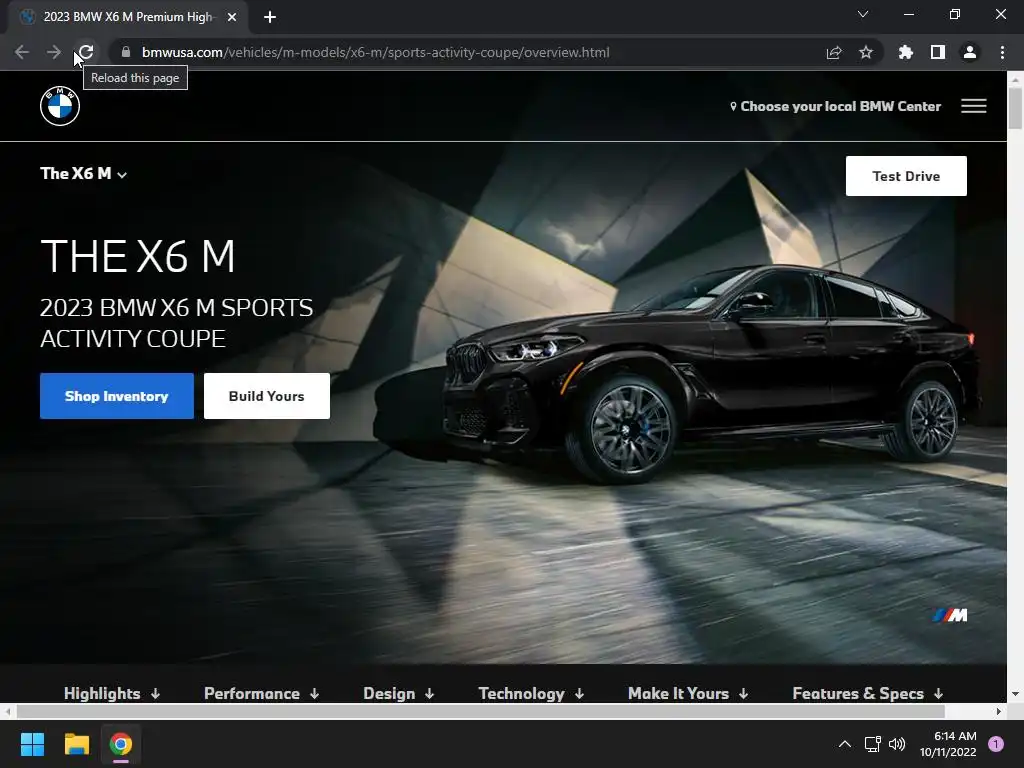
Task: Click the location pin icon
Action: tap(733, 106)
